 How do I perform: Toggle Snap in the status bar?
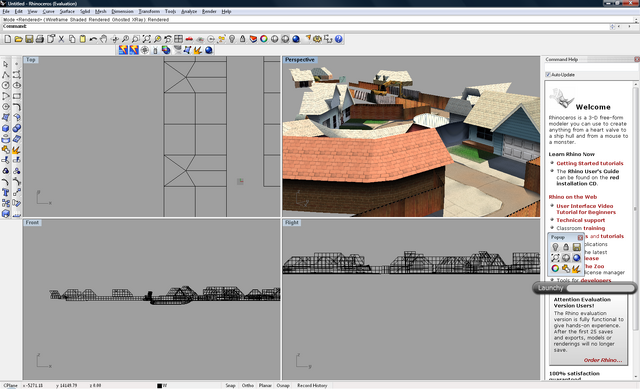pyautogui.click(x=231, y=385)
